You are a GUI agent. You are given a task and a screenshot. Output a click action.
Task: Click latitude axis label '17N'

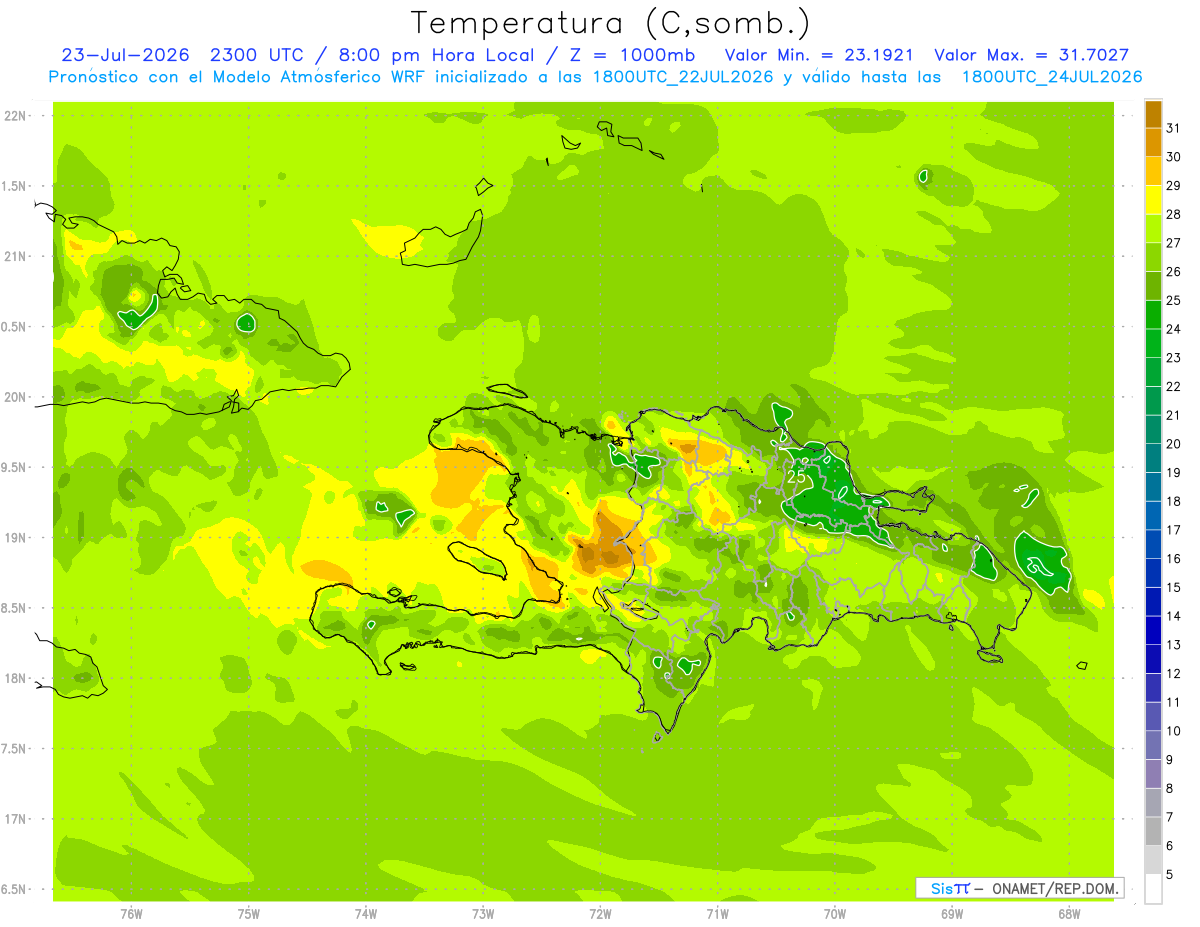(15, 819)
